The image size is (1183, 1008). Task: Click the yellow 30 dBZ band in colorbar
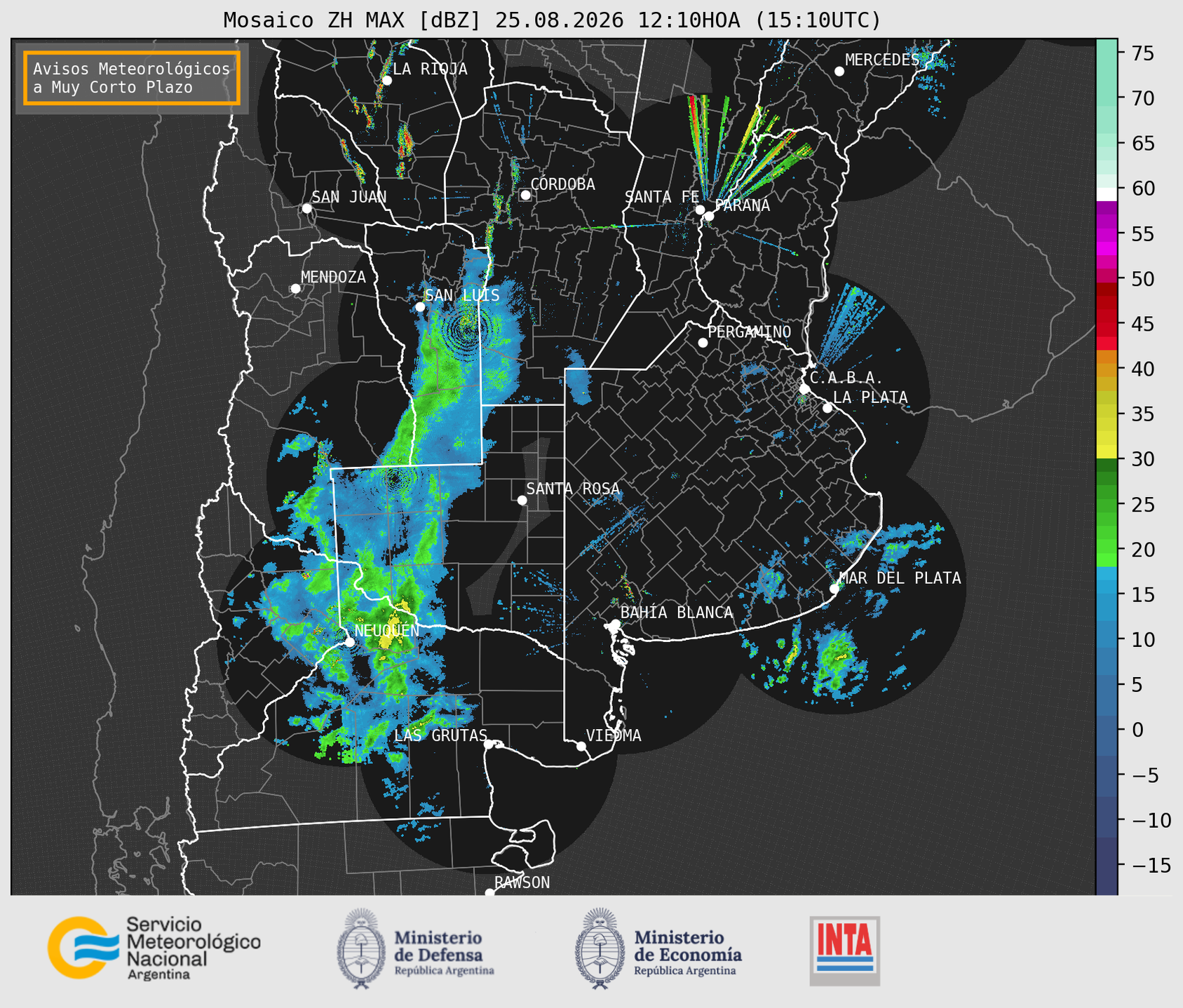(1107, 452)
